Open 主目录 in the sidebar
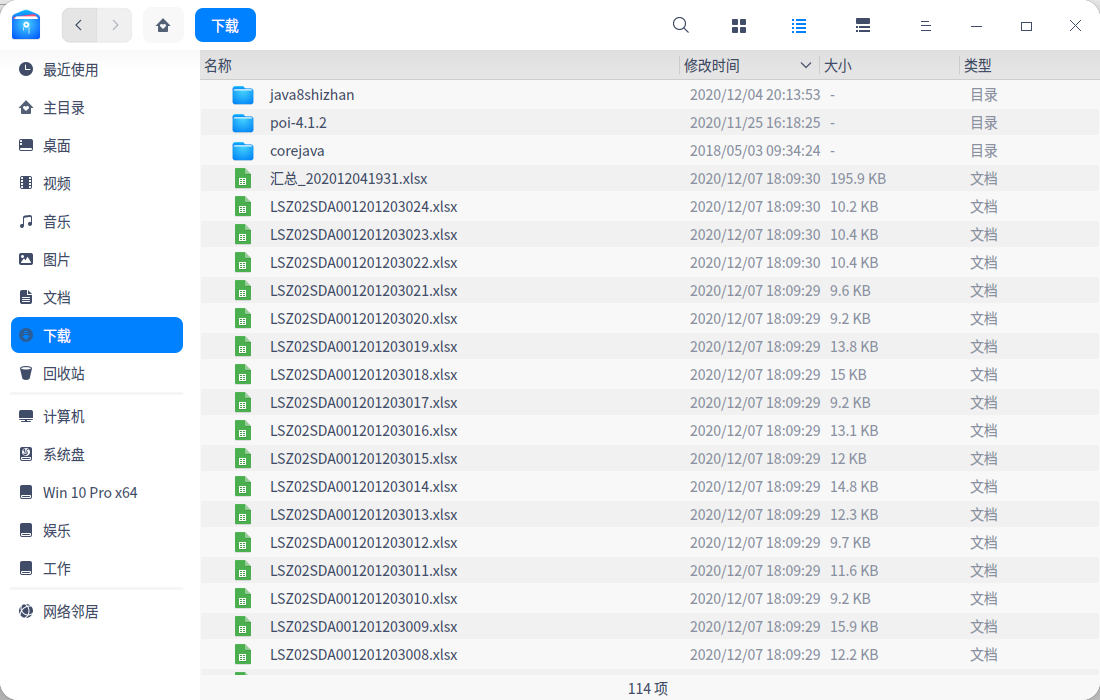This screenshot has height=700, width=1100. 97,107
